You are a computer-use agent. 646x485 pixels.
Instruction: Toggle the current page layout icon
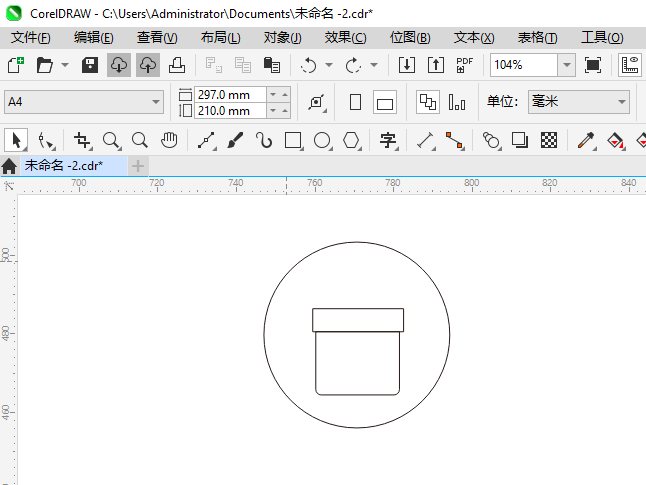pyautogui.click(x=457, y=102)
